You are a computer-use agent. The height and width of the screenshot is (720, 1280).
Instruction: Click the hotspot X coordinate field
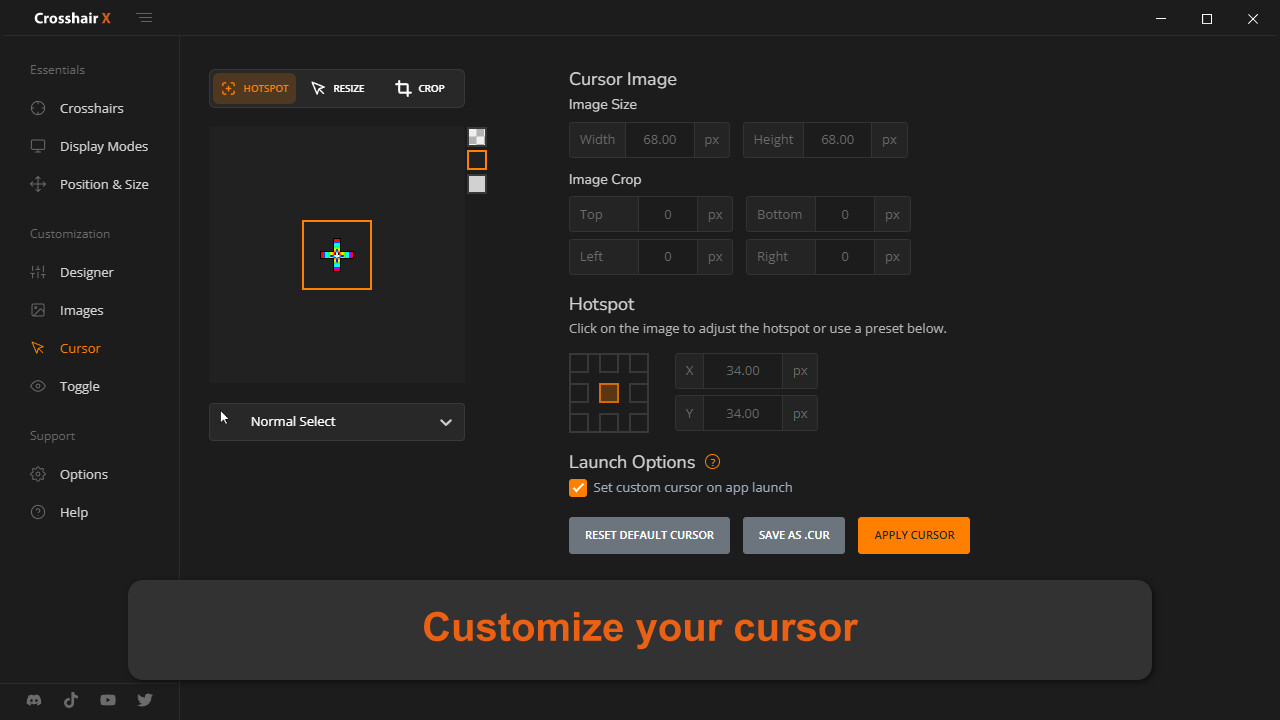[743, 371]
